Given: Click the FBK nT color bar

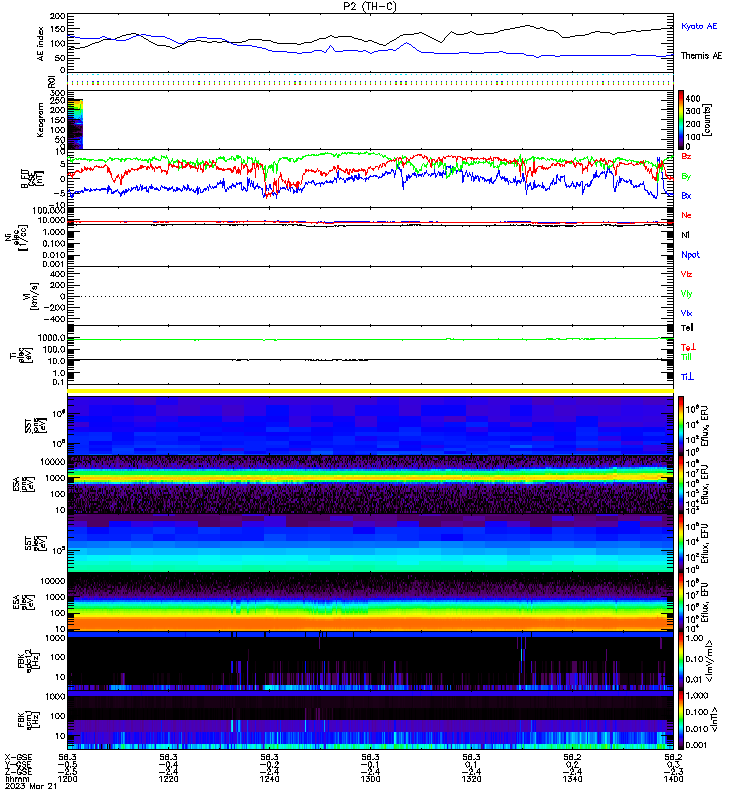Looking at the screenshot, I should 681,720.
